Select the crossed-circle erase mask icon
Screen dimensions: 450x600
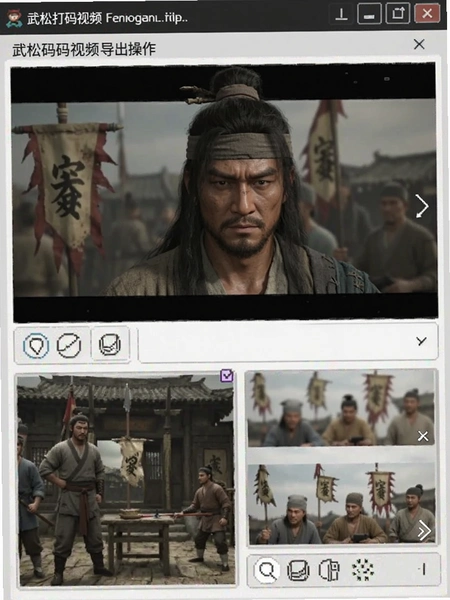click(x=69, y=345)
